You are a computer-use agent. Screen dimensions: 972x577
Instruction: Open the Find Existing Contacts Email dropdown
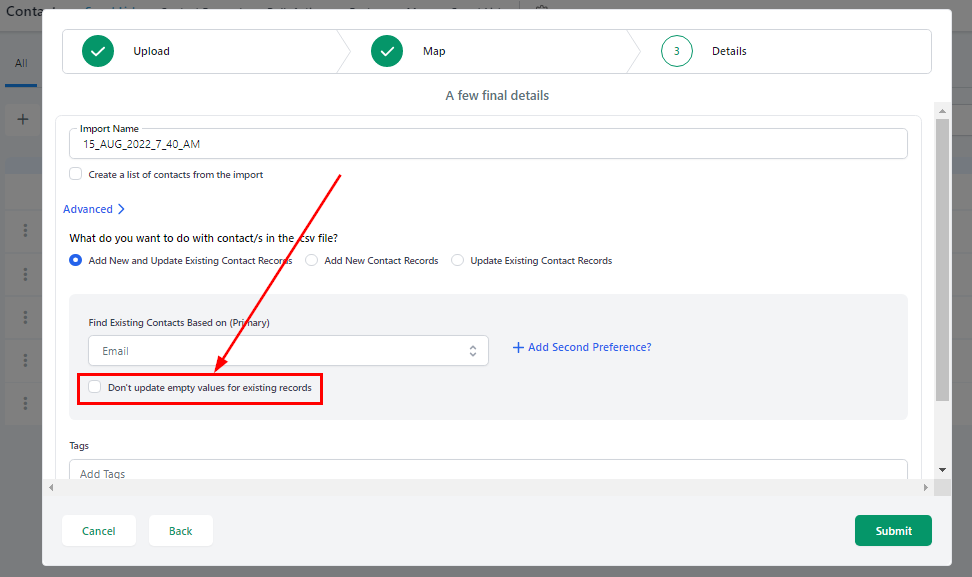288,351
